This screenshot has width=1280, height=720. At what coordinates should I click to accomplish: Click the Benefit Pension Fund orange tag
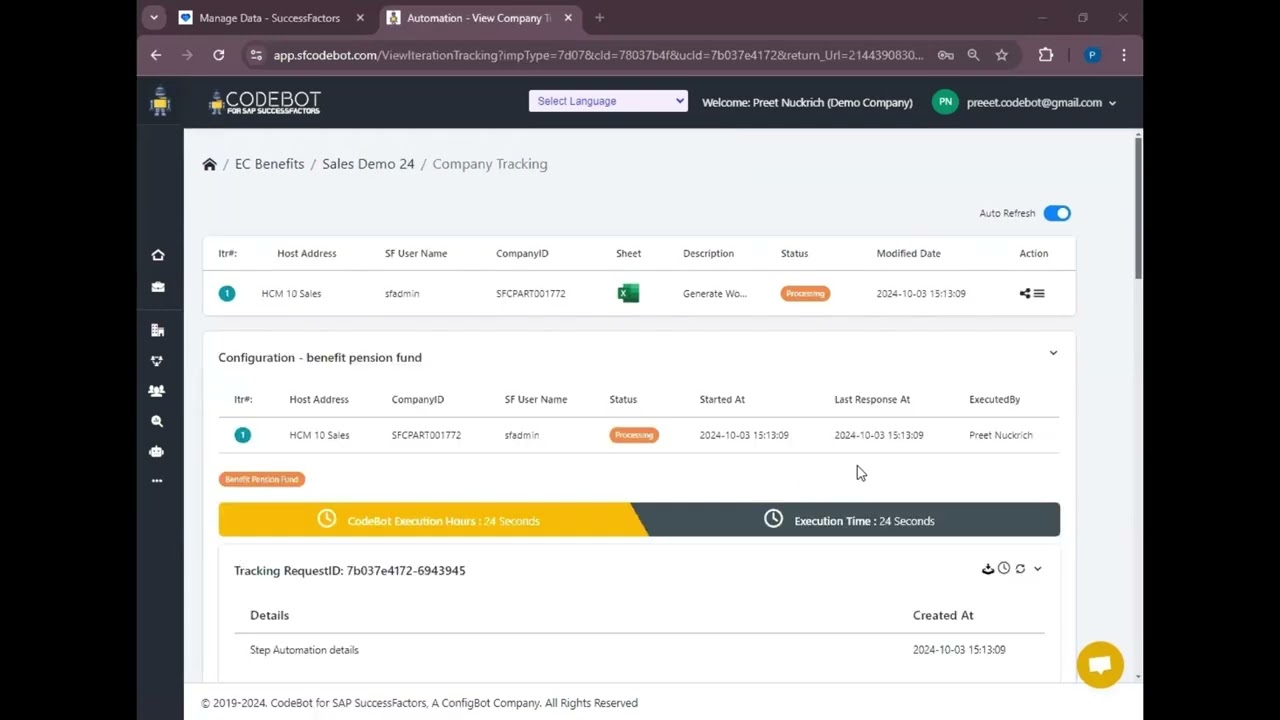pyautogui.click(x=262, y=479)
